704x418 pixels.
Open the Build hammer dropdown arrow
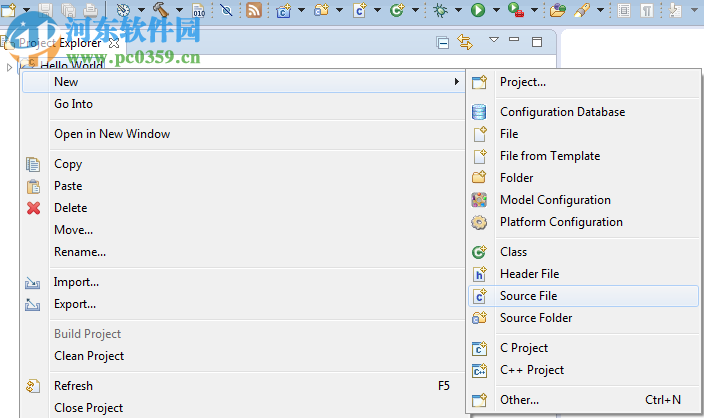pos(179,10)
